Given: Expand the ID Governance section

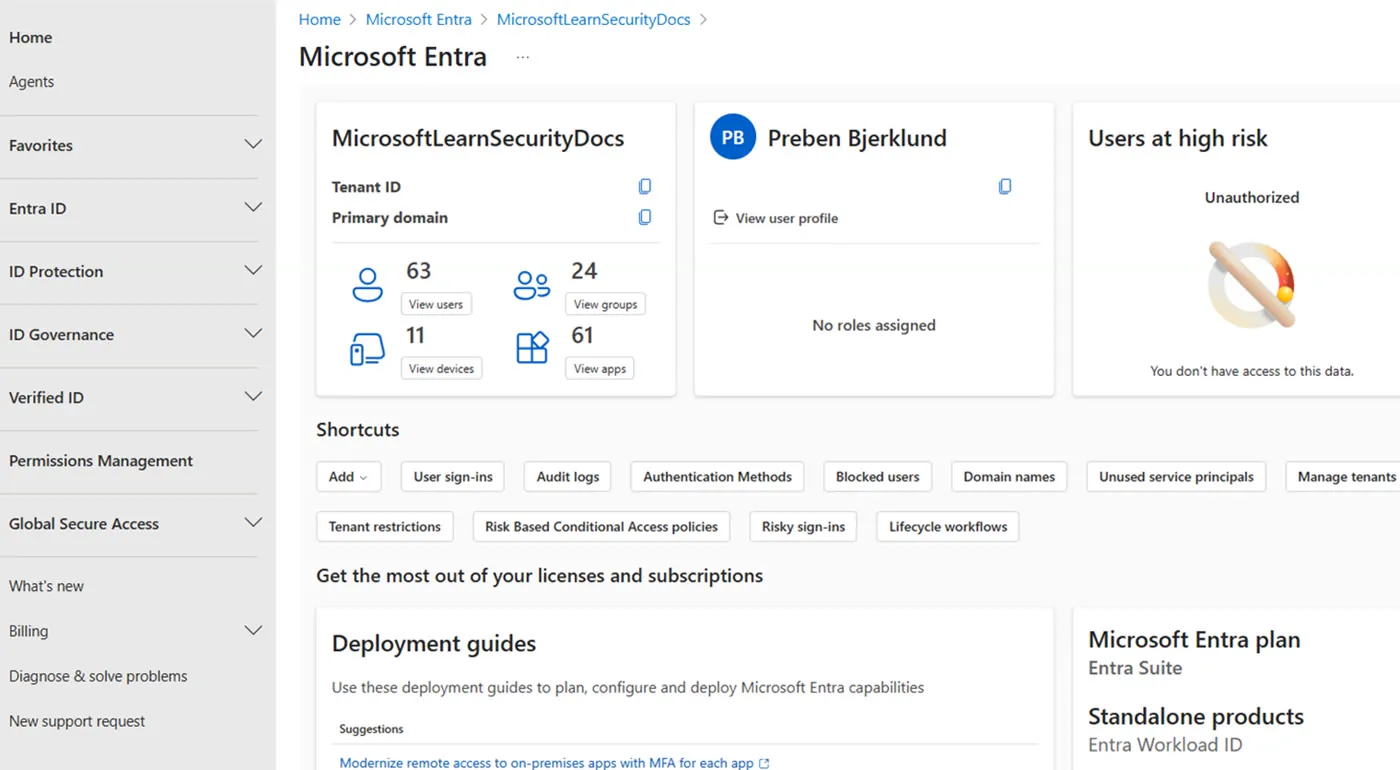Looking at the screenshot, I should coord(254,334).
